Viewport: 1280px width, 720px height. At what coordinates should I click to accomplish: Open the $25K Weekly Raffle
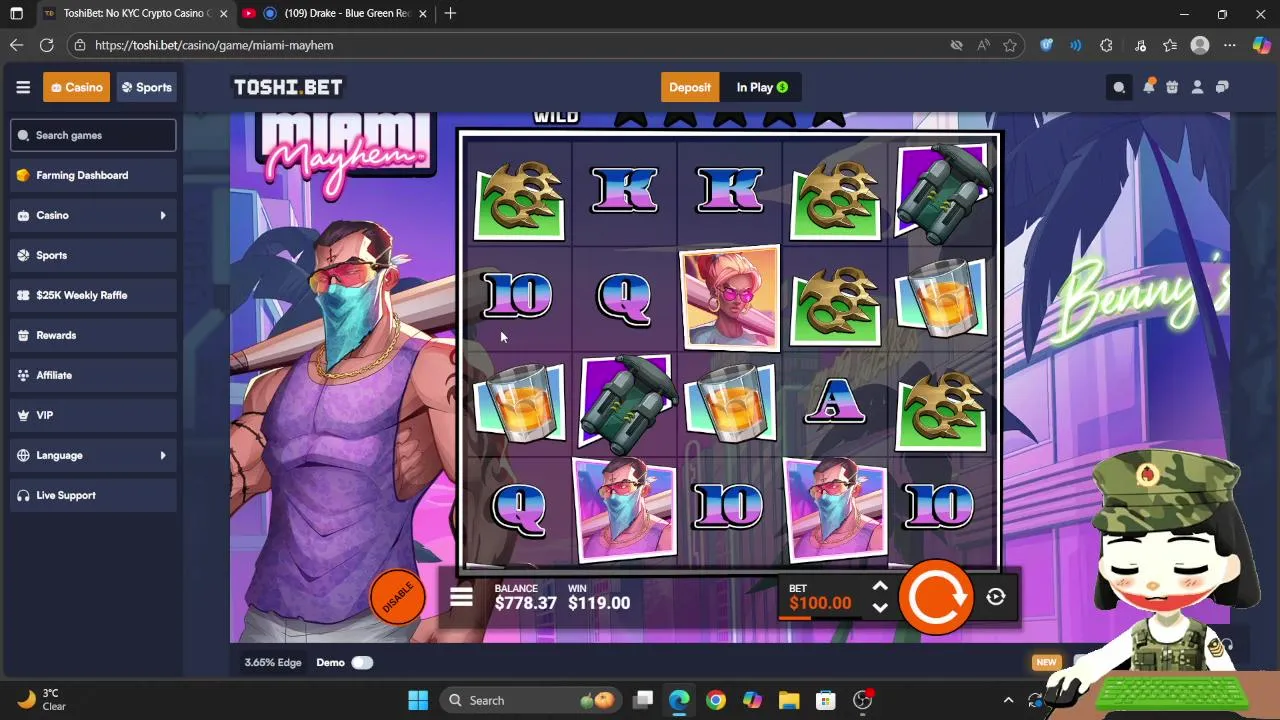[x=93, y=295]
